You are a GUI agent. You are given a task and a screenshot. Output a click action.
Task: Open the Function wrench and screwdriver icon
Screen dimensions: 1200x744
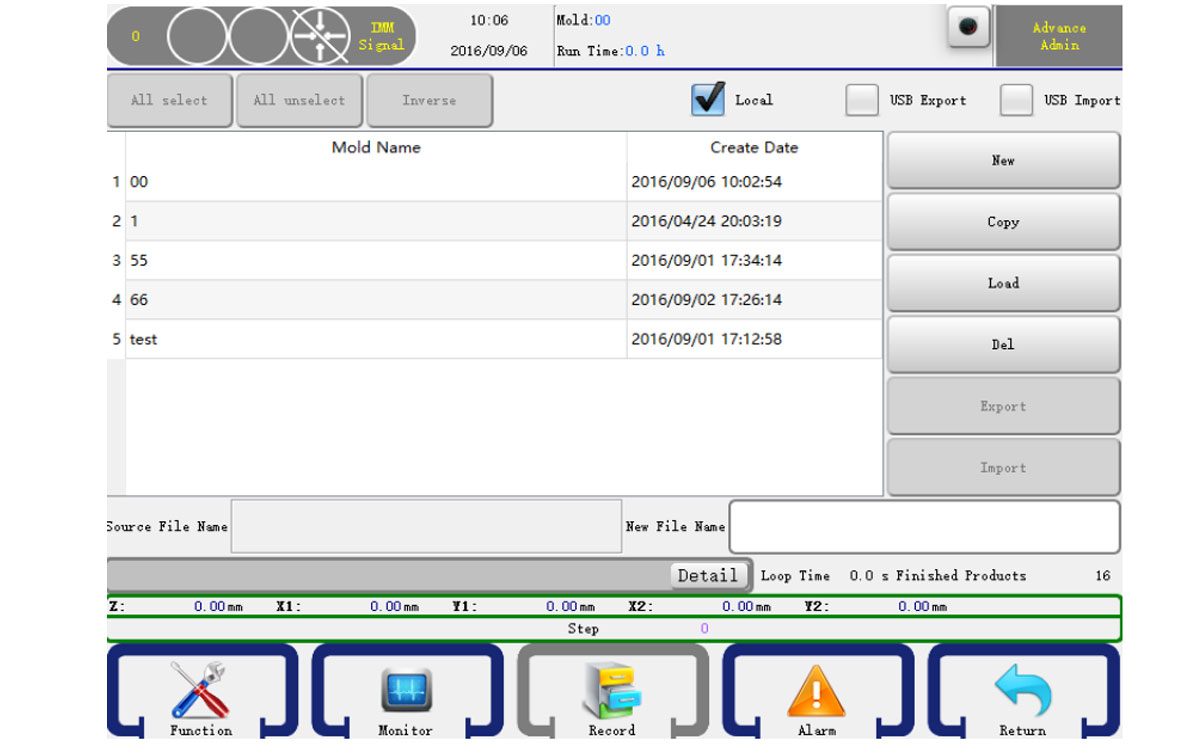(x=200, y=691)
